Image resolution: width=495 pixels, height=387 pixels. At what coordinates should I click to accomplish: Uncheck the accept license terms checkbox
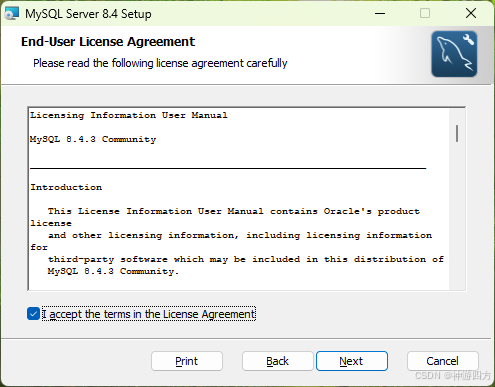33,314
